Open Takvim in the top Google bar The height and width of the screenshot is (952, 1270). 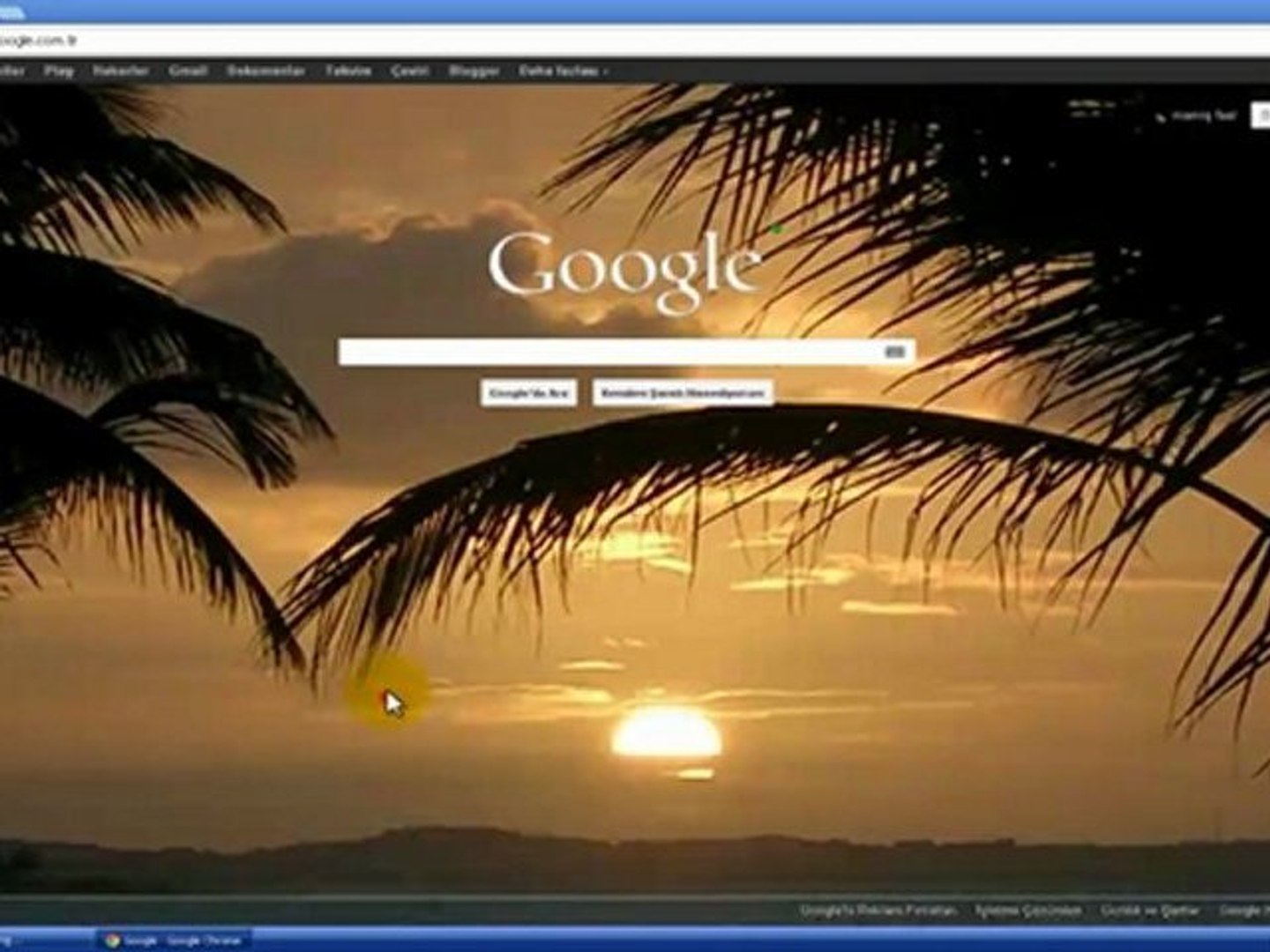pyautogui.click(x=348, y=71)
